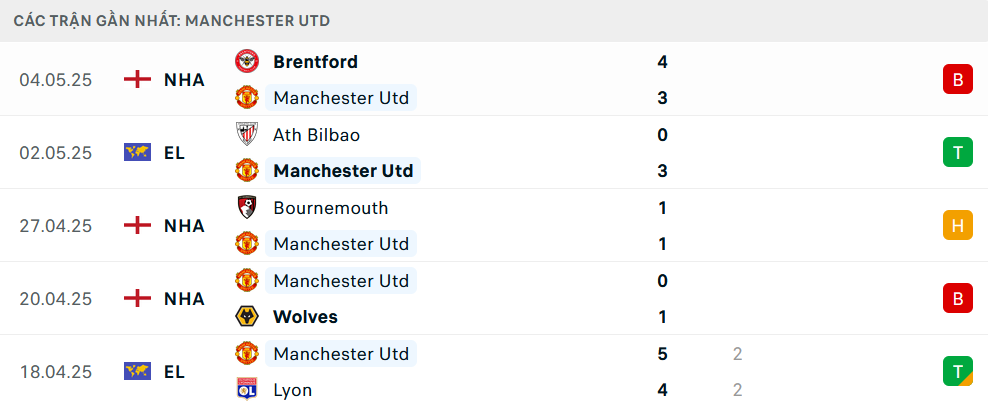The image size is (988, 403).
Task: Click the header Các trận gần nhất: Manchester Utd
Action: coord(172,21)
